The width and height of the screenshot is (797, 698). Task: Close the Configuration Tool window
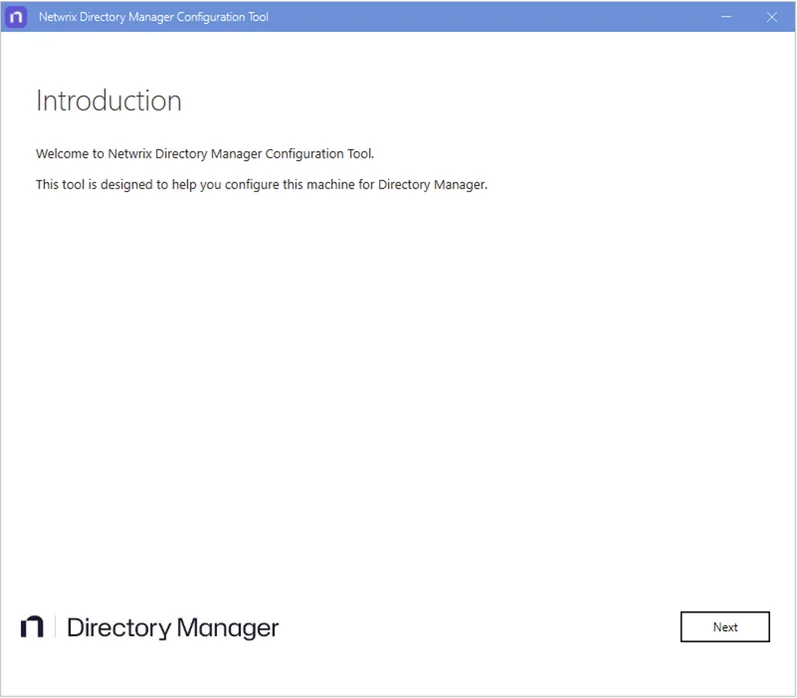tap(772, 17)
